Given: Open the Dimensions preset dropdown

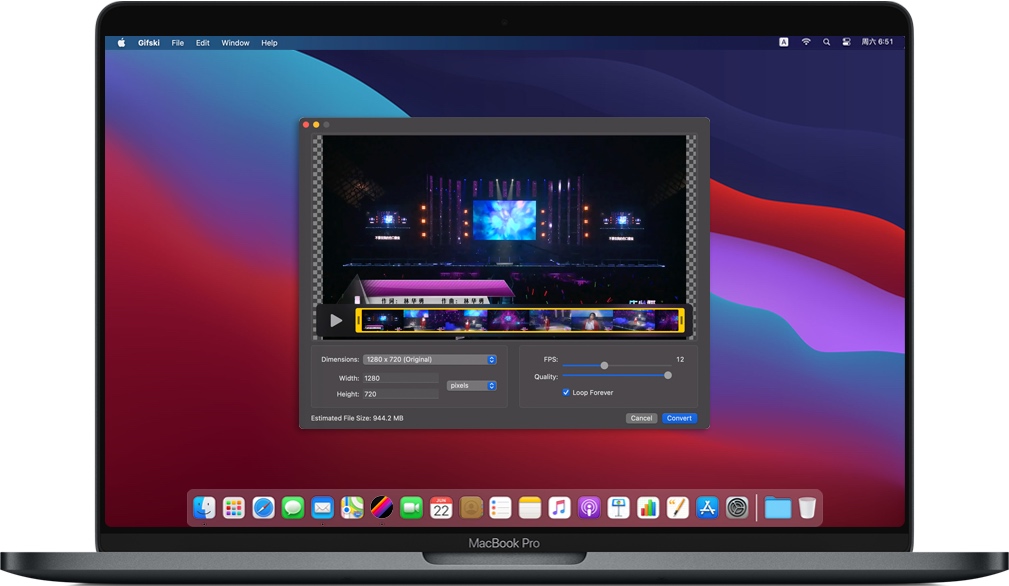Looking at the screenshot, I should [x=430, y=359].
